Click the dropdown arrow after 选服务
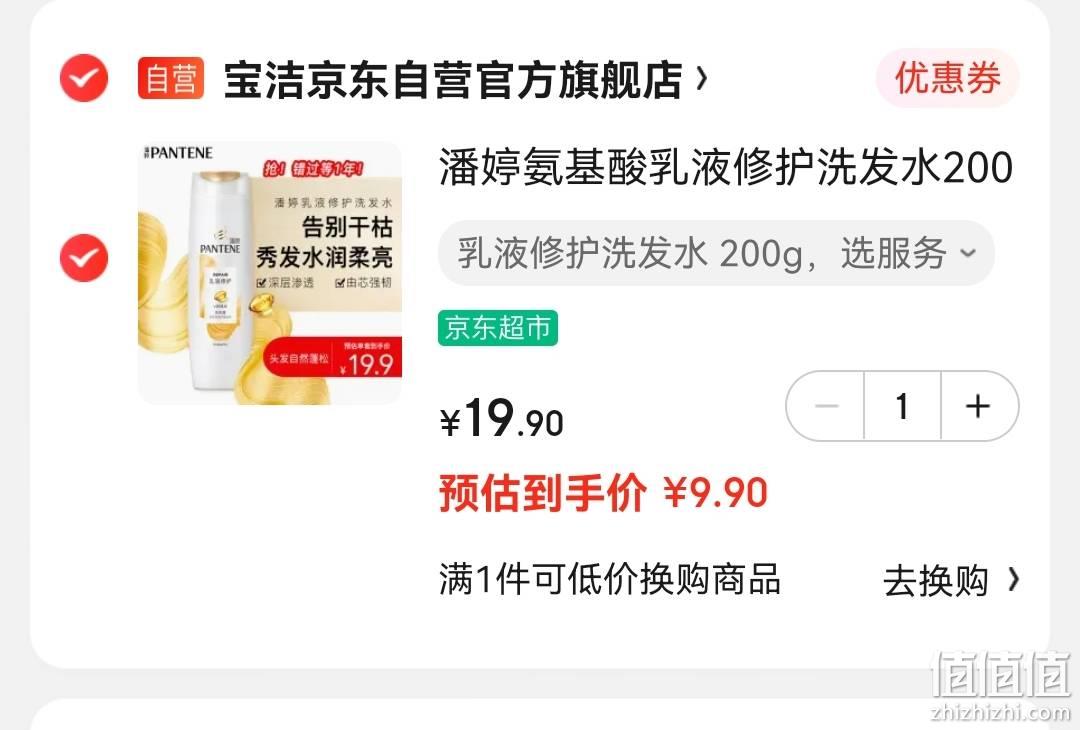Screen dimensions: 1080x730 [968, 253]
